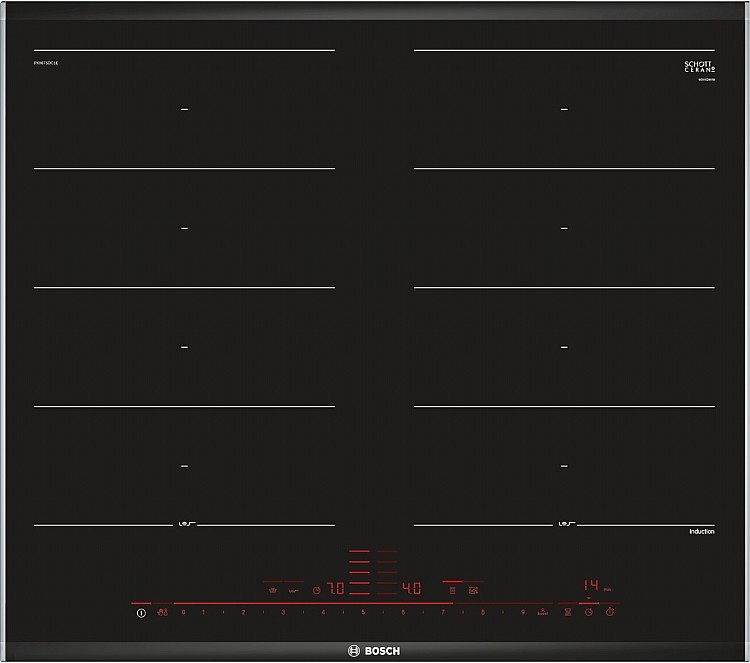Set power level 5 on the slider
This screenshot has width=750, height=663.
tap(363, 612)
